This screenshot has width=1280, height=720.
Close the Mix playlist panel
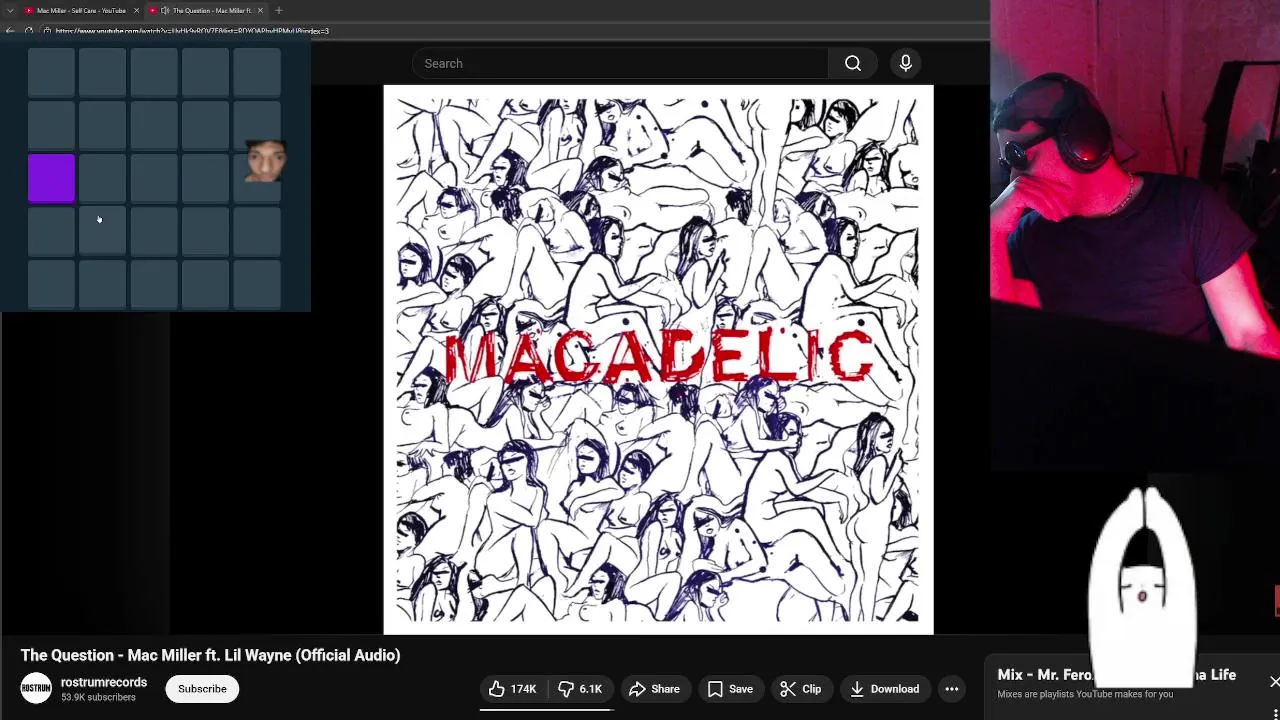point(1273,682)
